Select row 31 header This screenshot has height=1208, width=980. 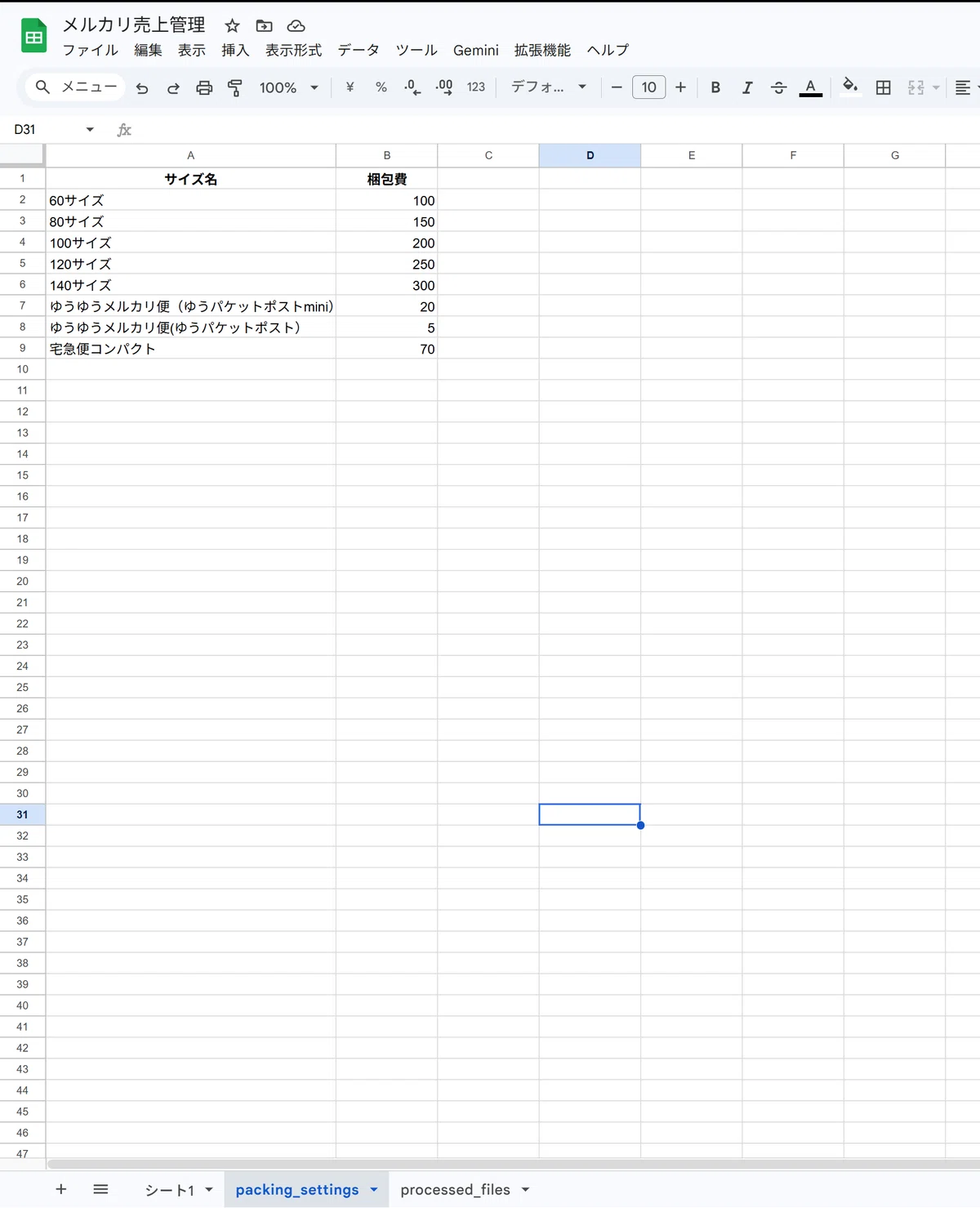click(x=22, y=814)
